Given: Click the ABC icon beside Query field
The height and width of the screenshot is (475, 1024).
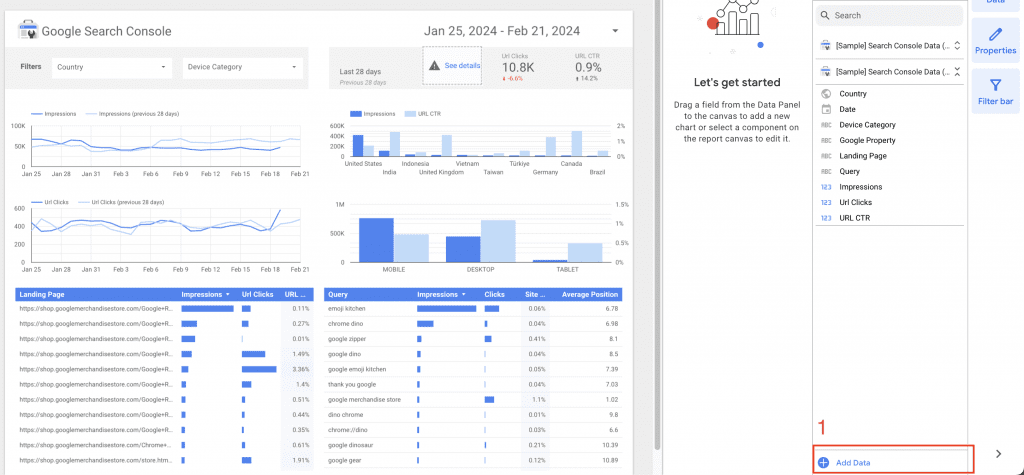Looking at the screenshot, I should point(826,172).
